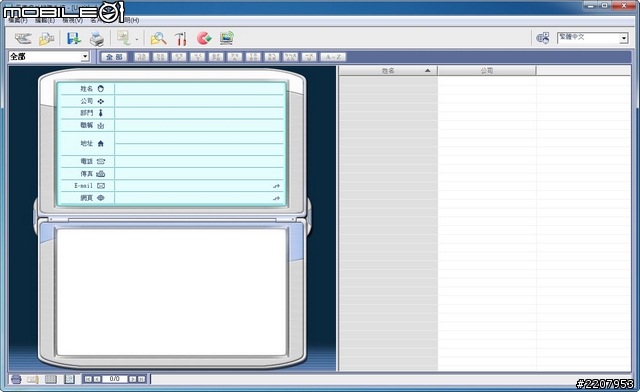
Task: Click the red circular sync icon
Action: coord(204,38)
